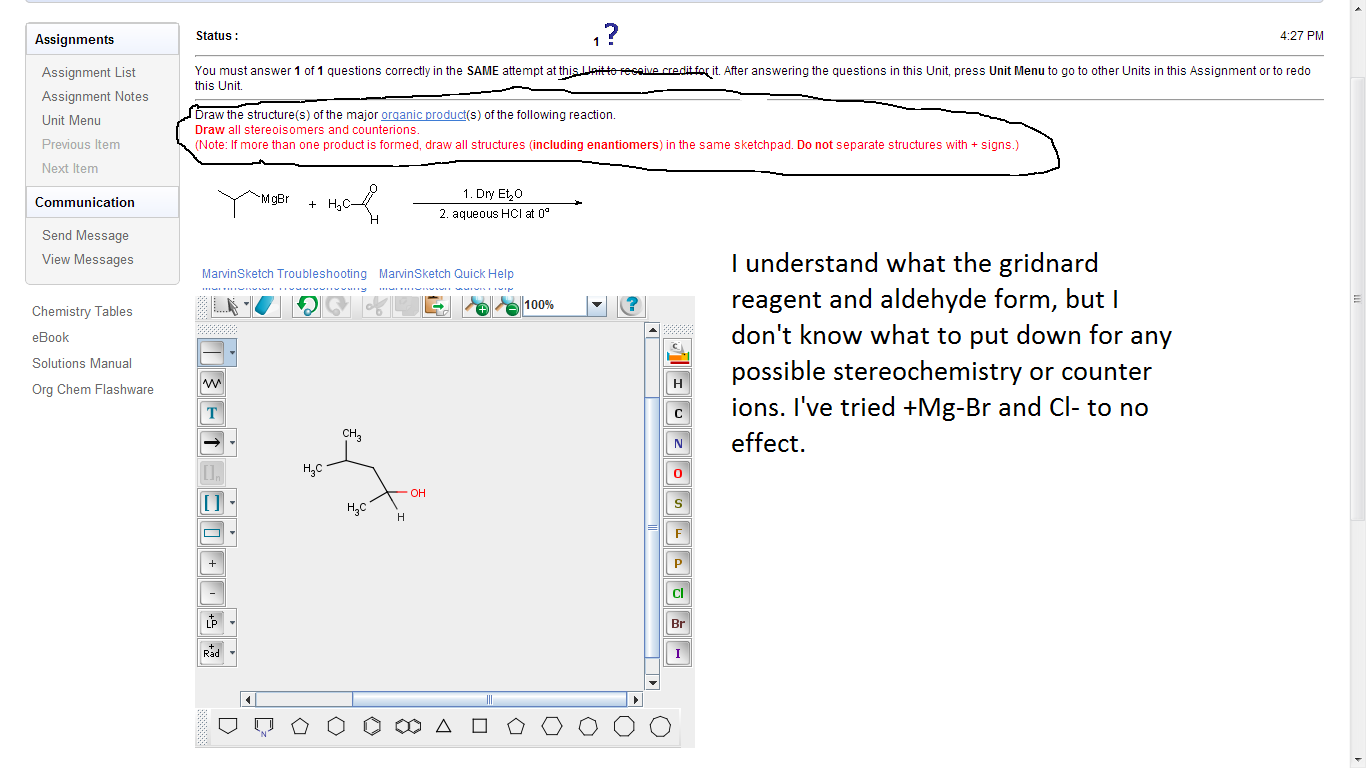Toggle the minus charge tool
The height and width of the screenshot is (768, 1366).
tap(211, 592)
